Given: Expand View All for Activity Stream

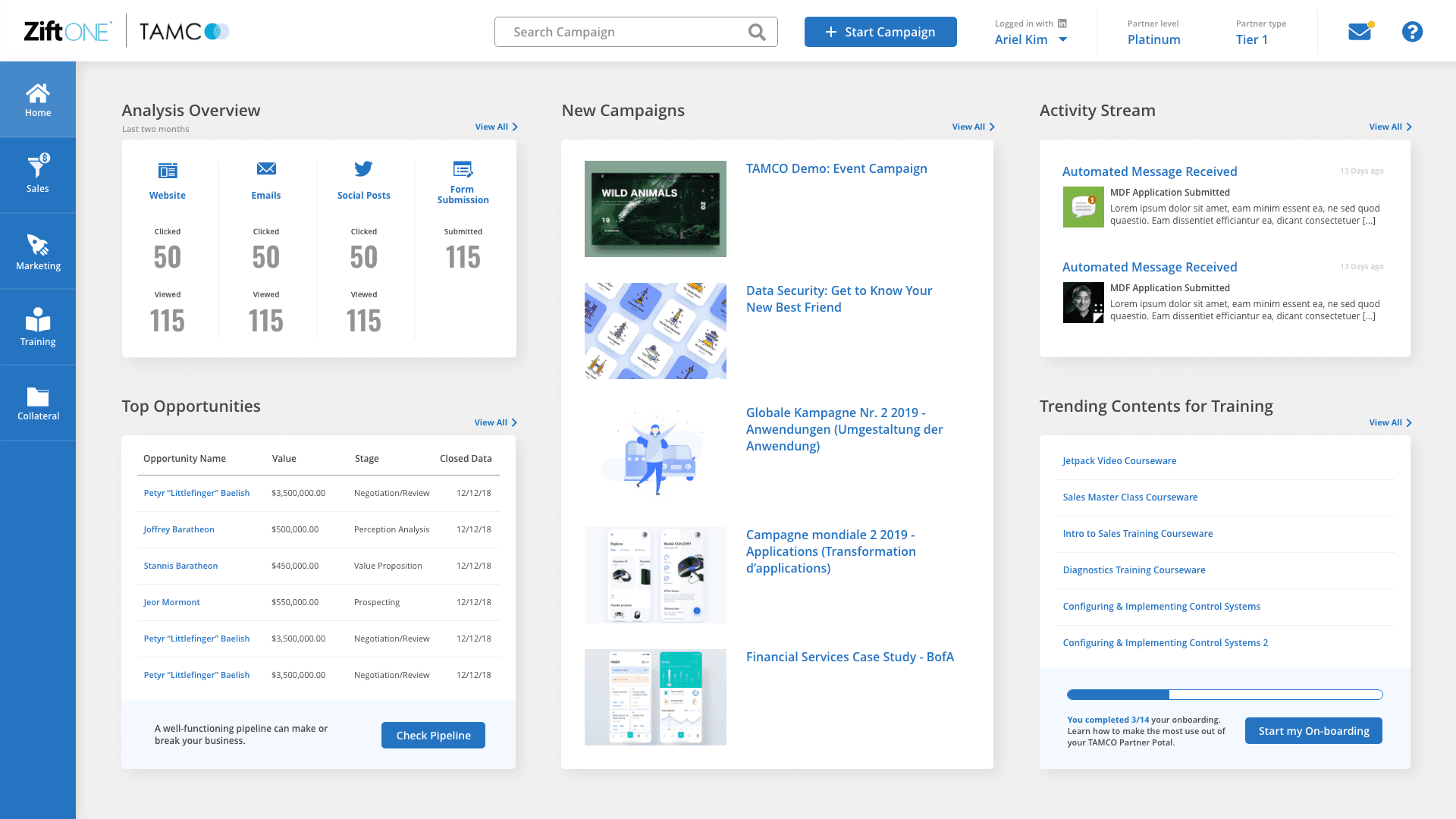Looking at the screenshot, I should point(1390,127).
